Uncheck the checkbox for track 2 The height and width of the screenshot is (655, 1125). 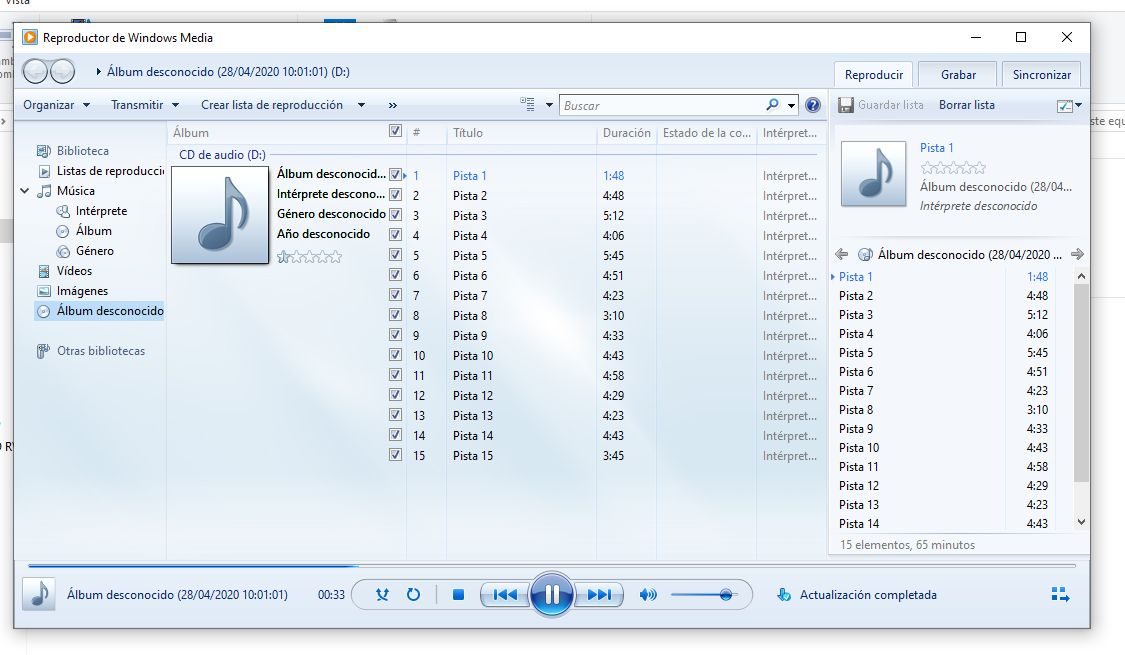tap(395, 194)
